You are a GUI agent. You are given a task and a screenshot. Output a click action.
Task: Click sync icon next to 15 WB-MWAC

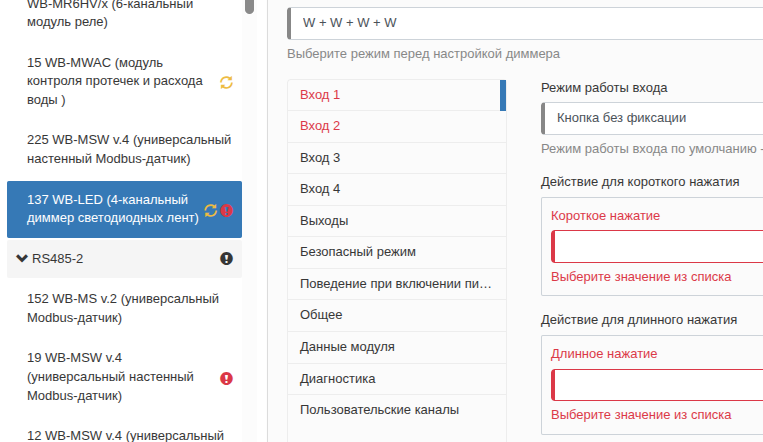[226, 81]
